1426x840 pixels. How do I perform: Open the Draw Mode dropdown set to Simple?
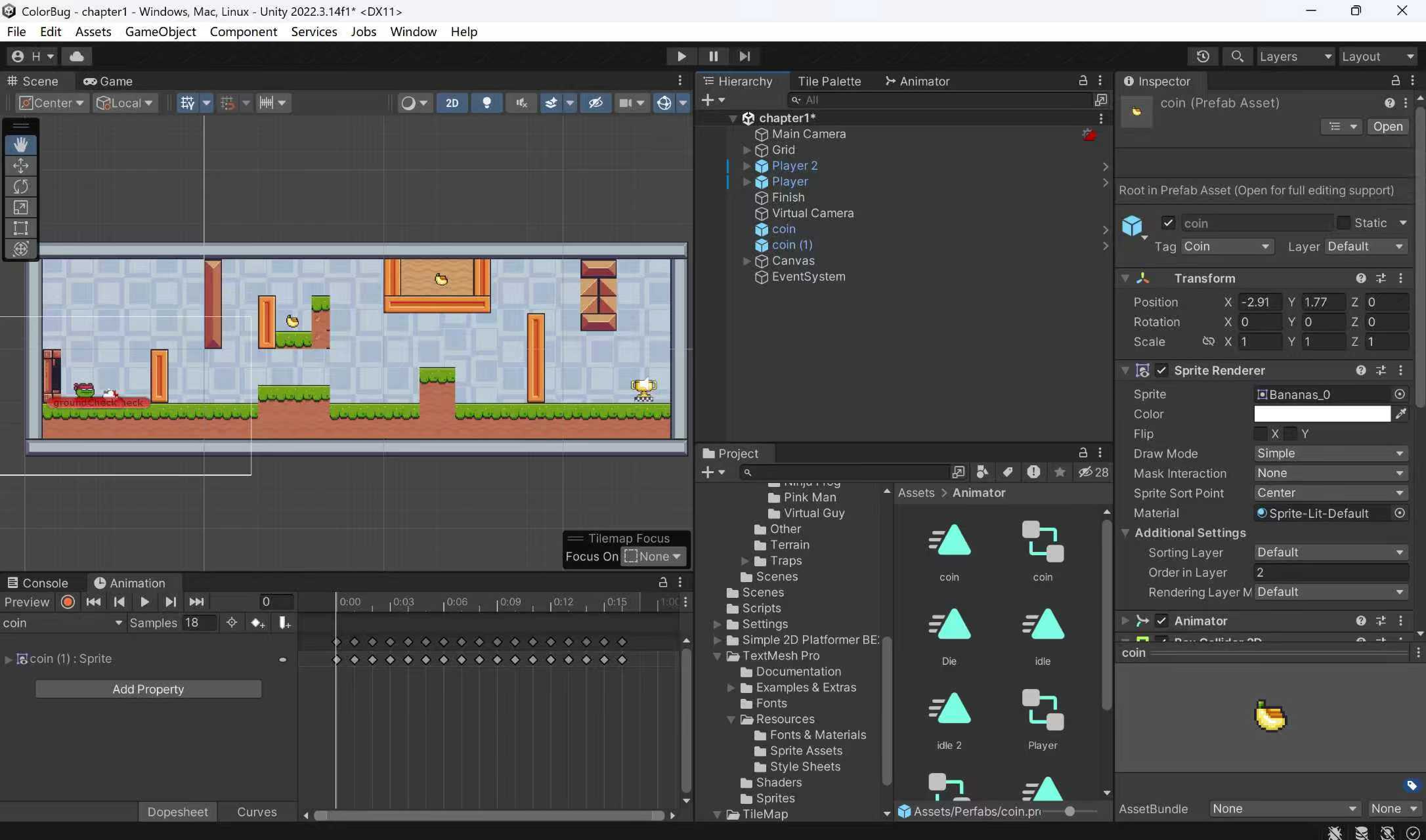pyautogui.click(x=1329, y=453)
